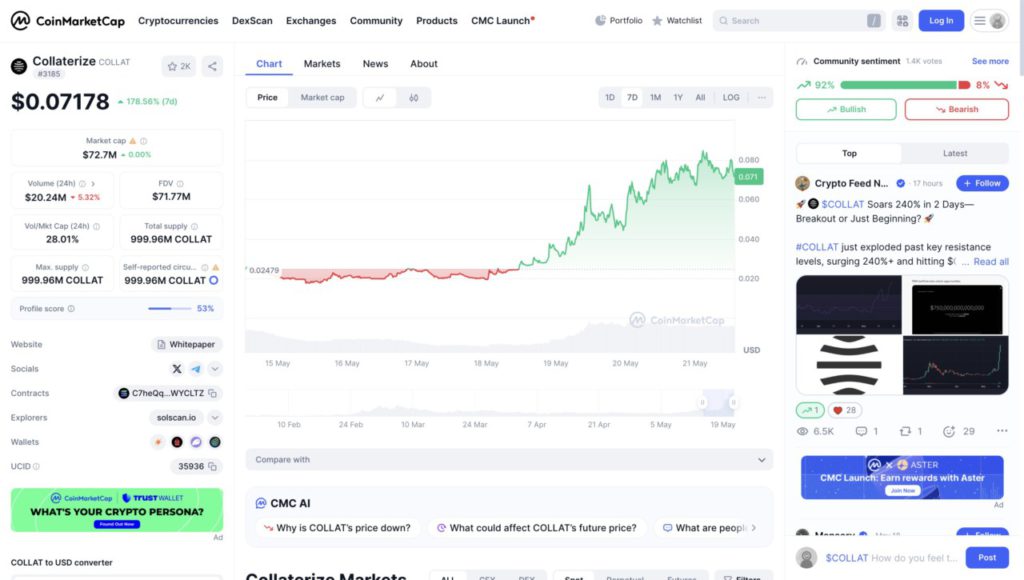Switch community feed to Latest
Viewport: 1024px width, 580px height.
(955, 153)
